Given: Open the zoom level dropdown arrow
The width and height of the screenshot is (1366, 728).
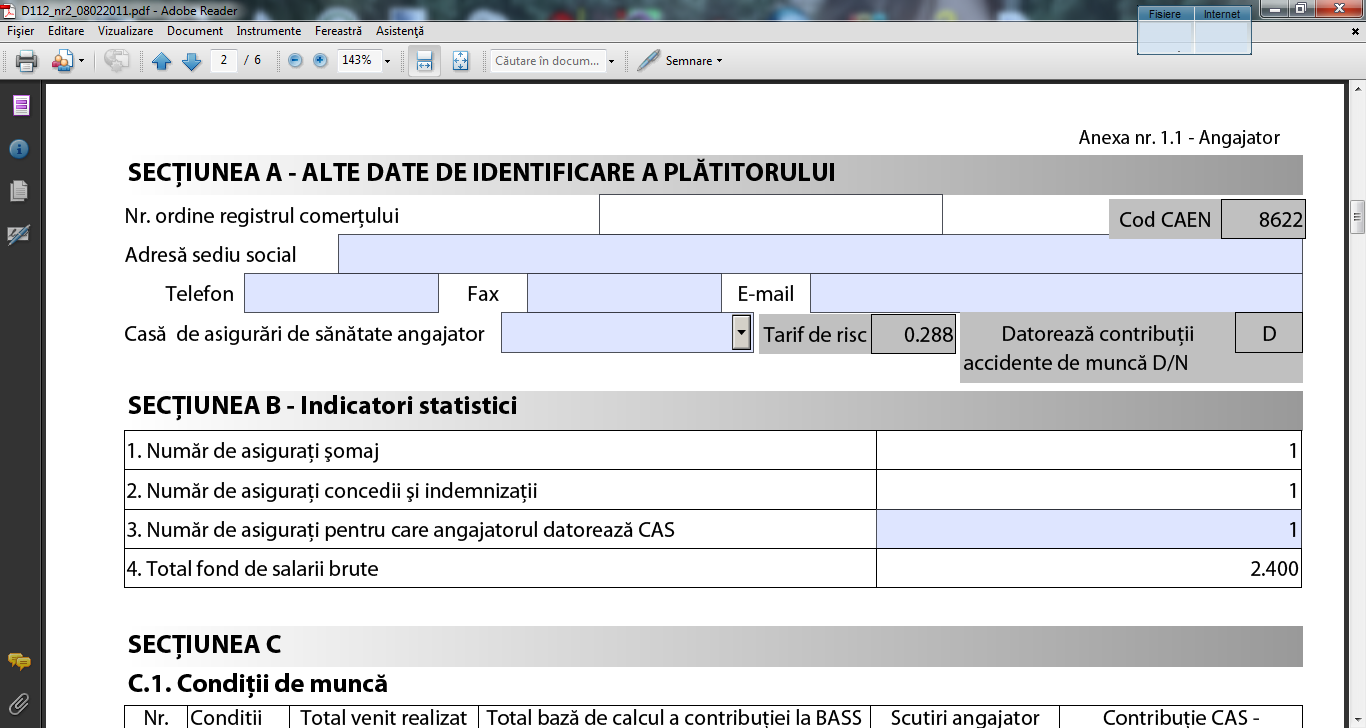Looking at the screenshot, I should 387,61.
